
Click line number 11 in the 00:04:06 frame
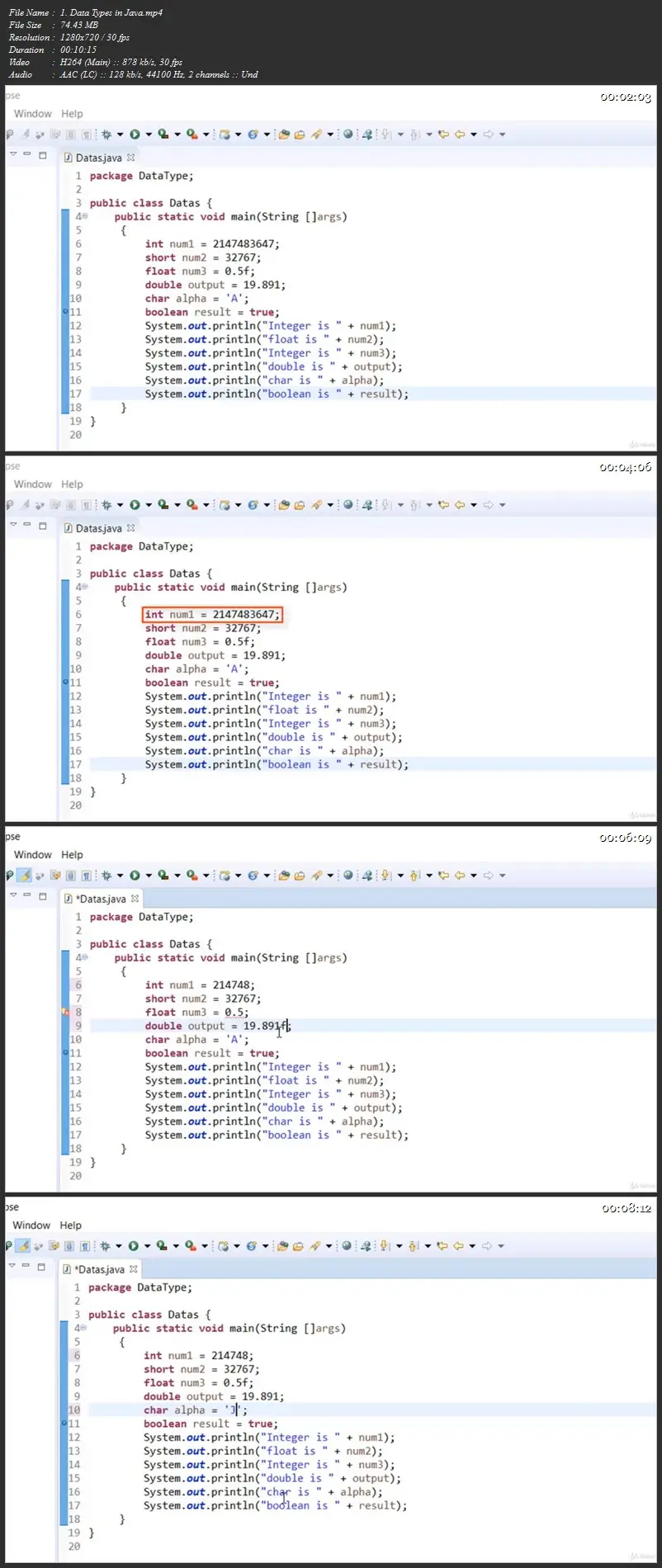tap(76, 682)
